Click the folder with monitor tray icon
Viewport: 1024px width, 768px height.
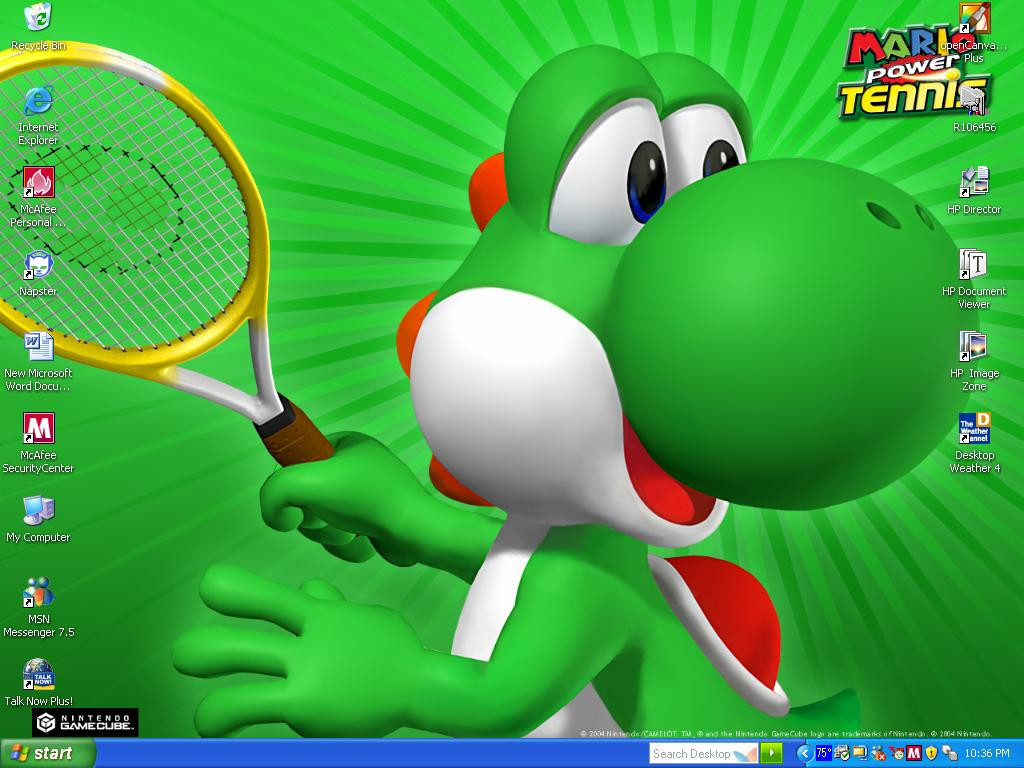pos(860,754)
